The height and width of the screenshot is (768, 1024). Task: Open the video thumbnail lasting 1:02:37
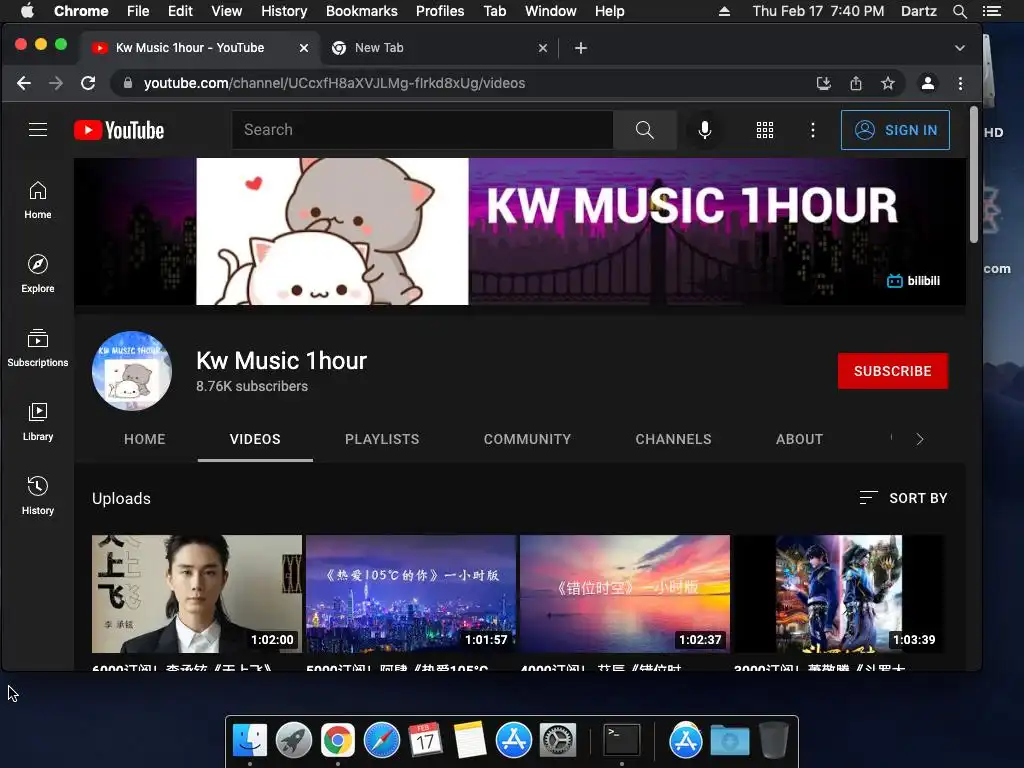click(625, 594)
